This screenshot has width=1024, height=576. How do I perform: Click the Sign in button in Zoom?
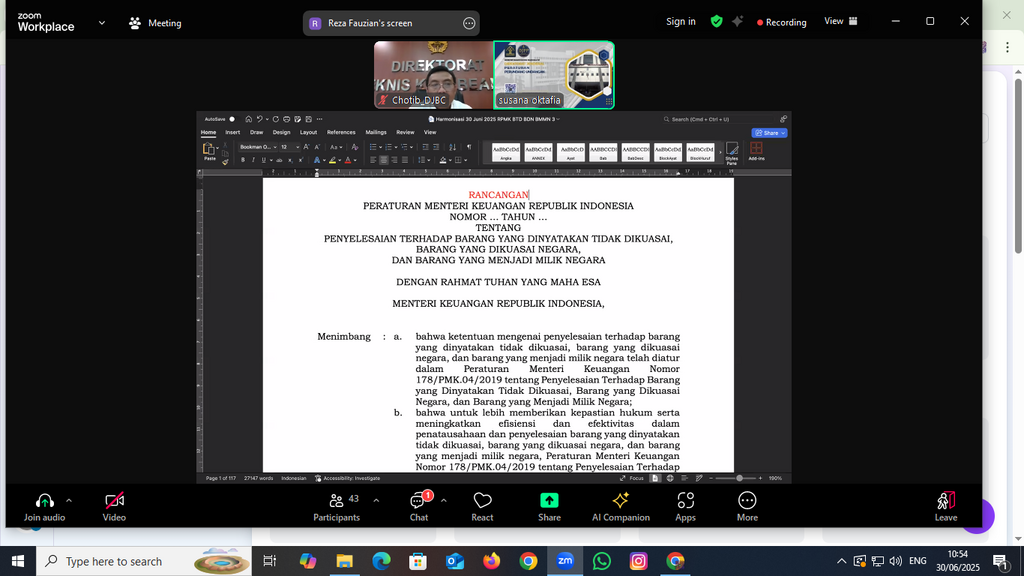click(680, 22)
